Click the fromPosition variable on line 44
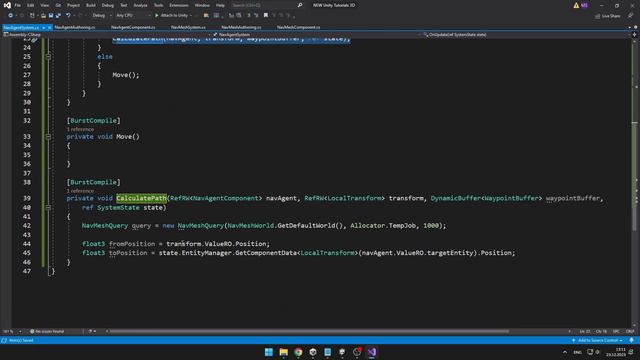640x360 pixels. [132, 244]
